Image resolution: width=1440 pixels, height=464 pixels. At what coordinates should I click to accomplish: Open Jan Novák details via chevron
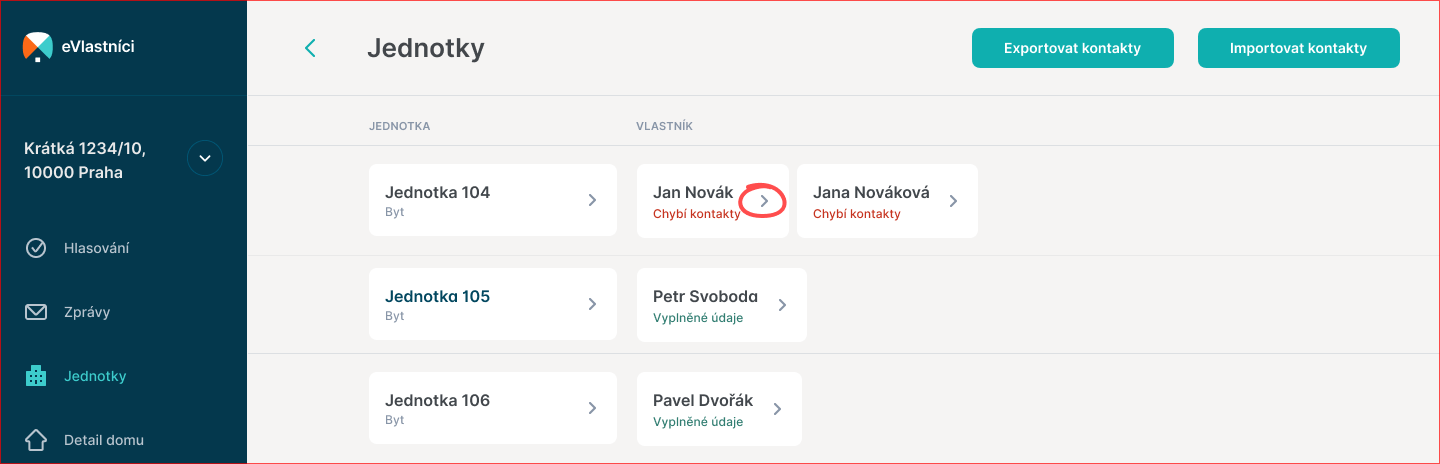pos(764,201)
